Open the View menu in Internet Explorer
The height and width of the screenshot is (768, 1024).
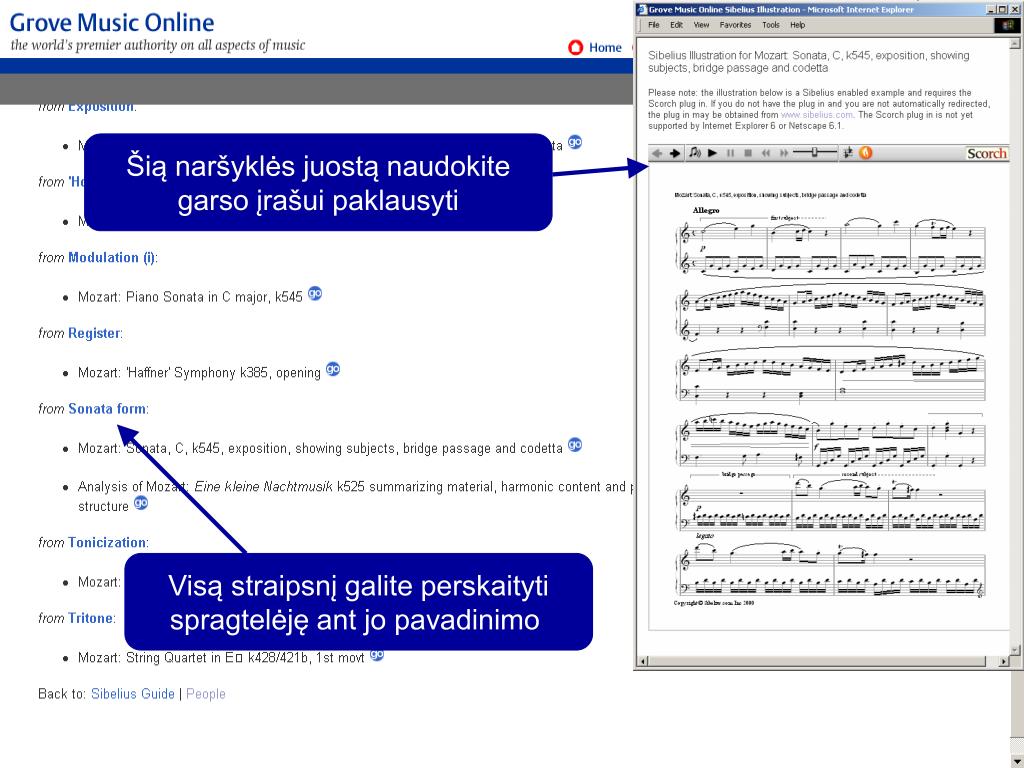[701, 25]
